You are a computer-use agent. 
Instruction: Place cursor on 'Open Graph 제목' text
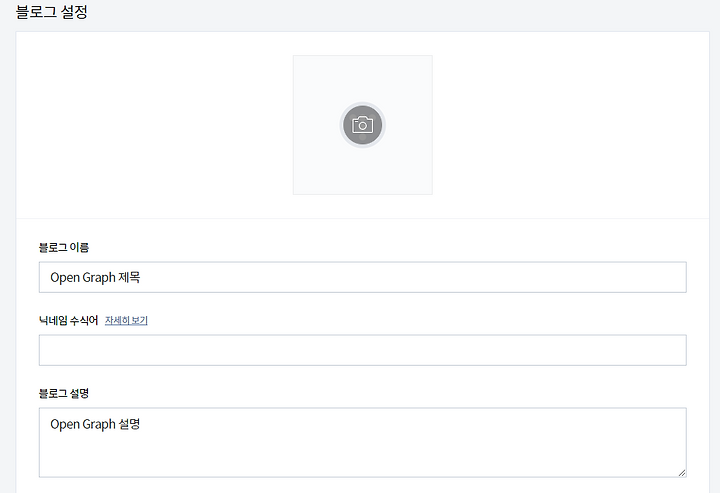pos(95,278)
